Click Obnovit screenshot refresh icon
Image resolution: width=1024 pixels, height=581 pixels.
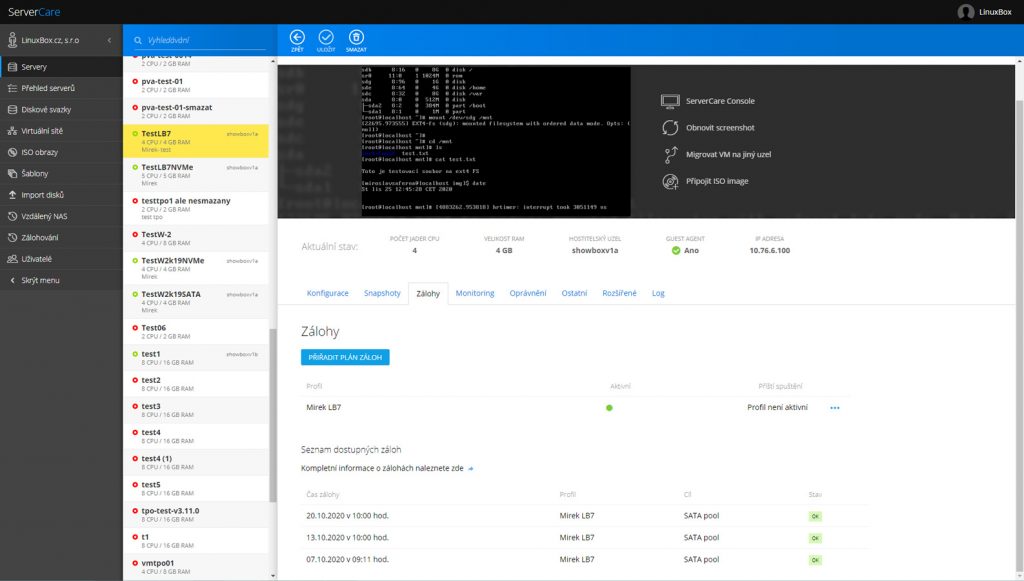click(670, 128)
